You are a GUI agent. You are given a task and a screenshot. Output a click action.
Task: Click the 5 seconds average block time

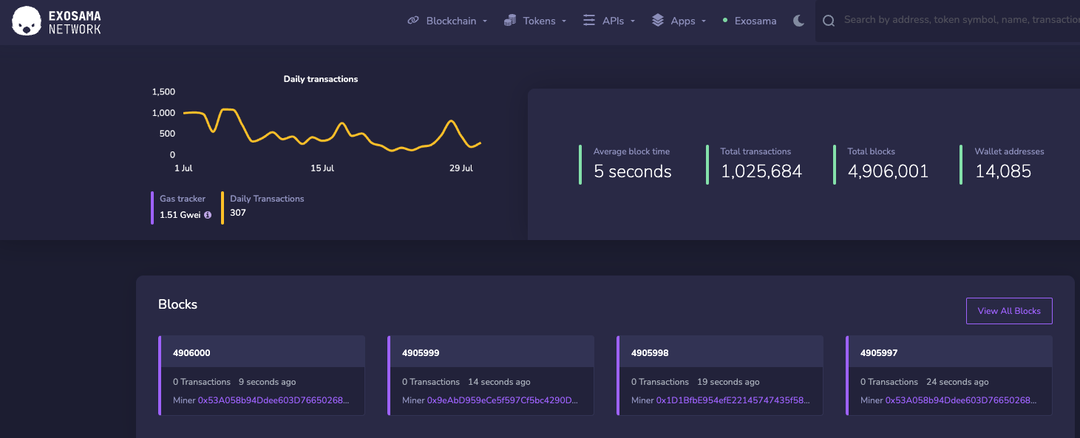[632, 171]
